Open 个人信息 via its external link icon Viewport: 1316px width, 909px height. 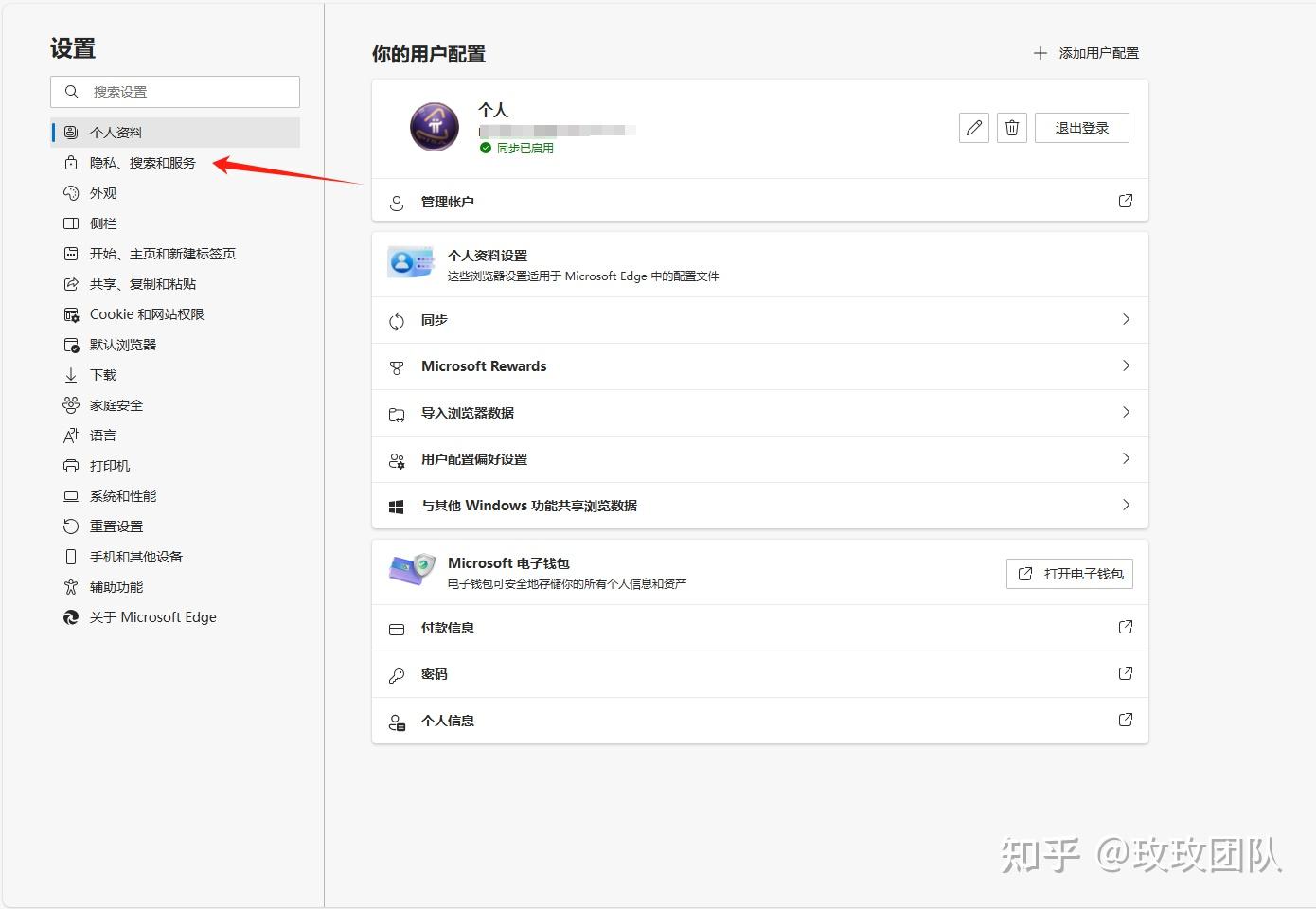[x=1125, y=720]
